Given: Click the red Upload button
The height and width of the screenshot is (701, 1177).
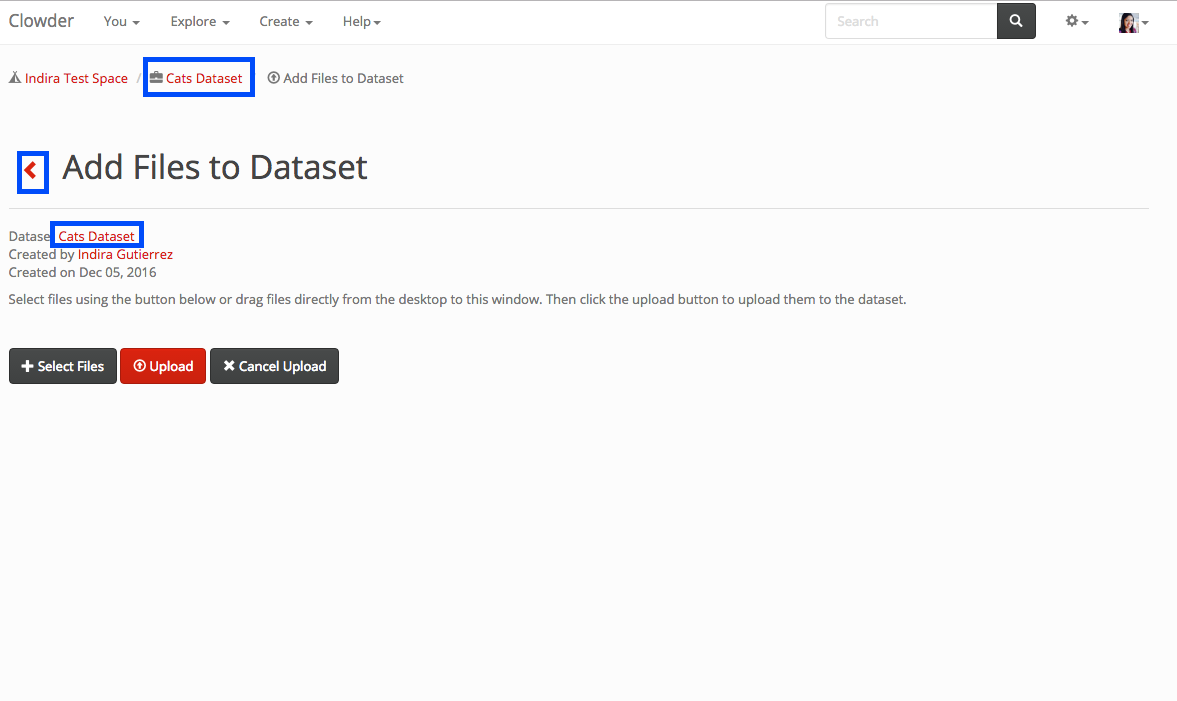Looking at the screenshot, I should coord(163,366).
